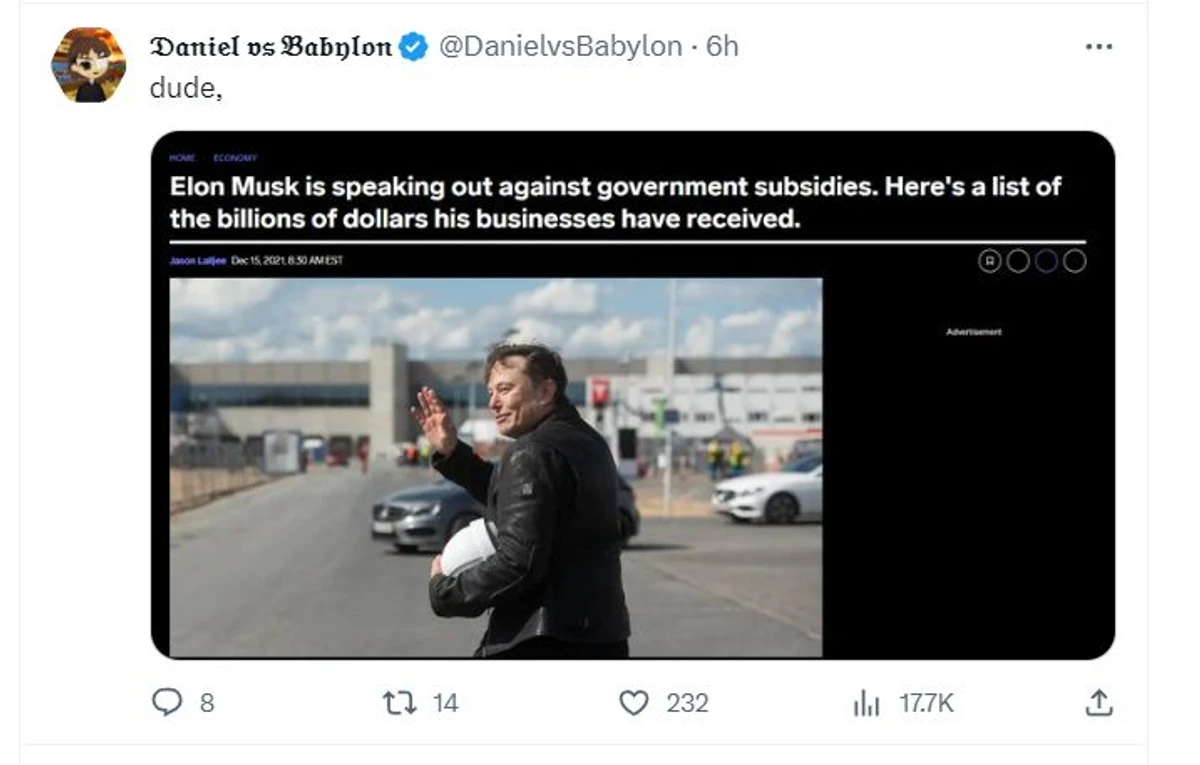Select the ECONOMY breadcrumb in the article

click(x=235, y=158)
